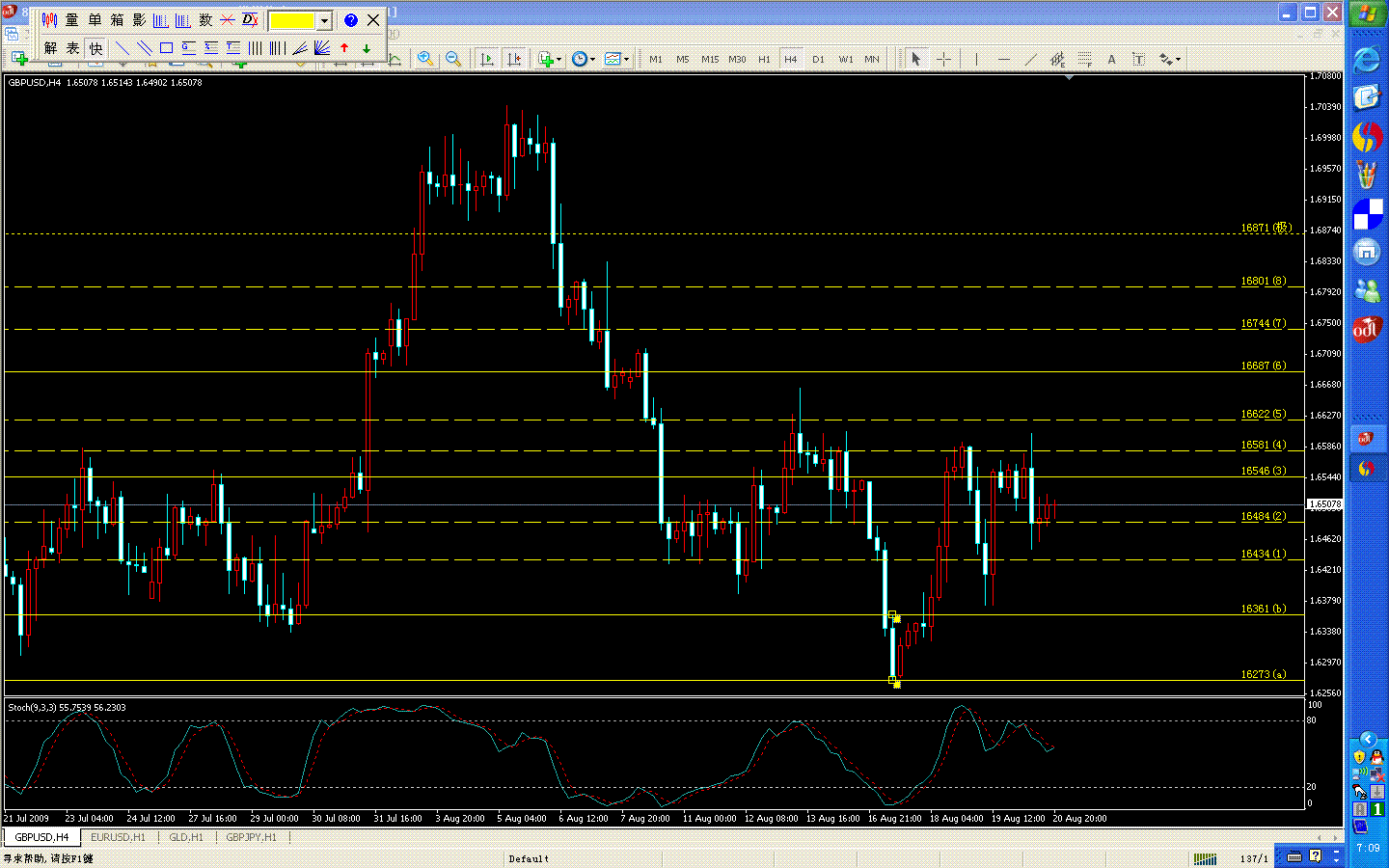Switch to EURUSD,H1 chart tab
Viewport: 1389px width, 868px height.
point(118,837)
